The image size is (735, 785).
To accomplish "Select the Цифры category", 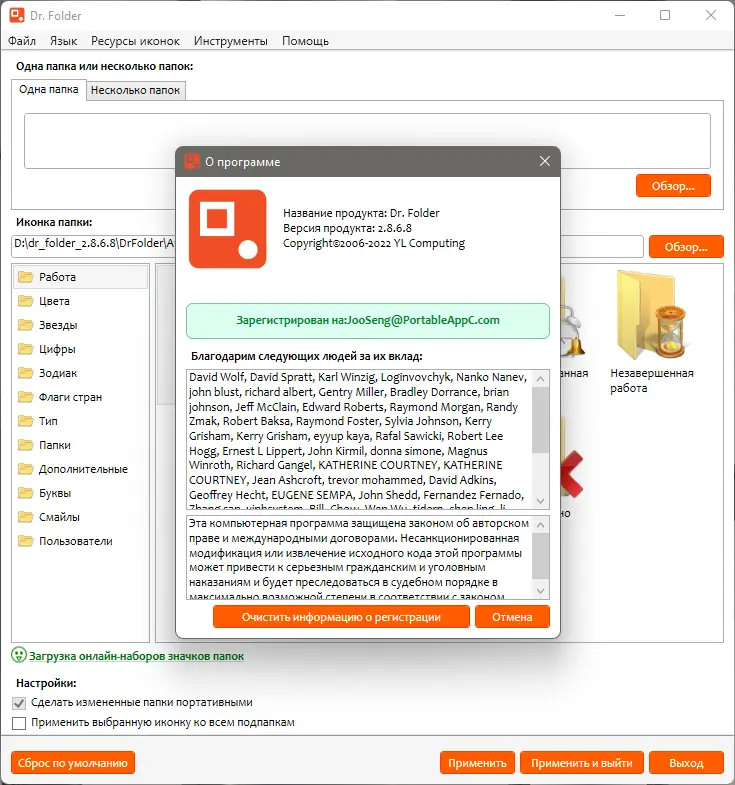I will pyautogui.click(x=81, y=349).
